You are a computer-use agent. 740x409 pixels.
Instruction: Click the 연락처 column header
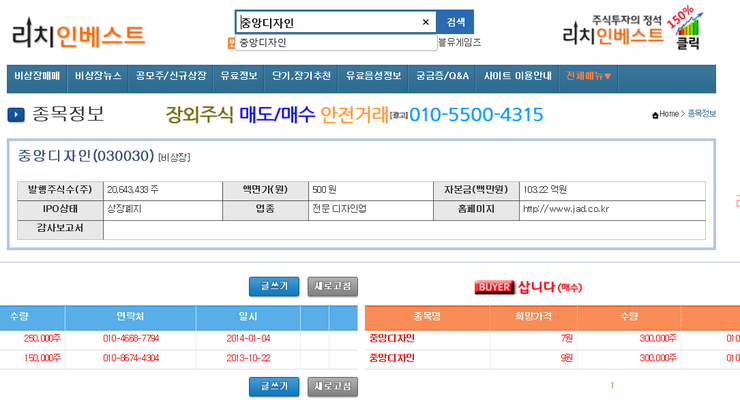130,317
